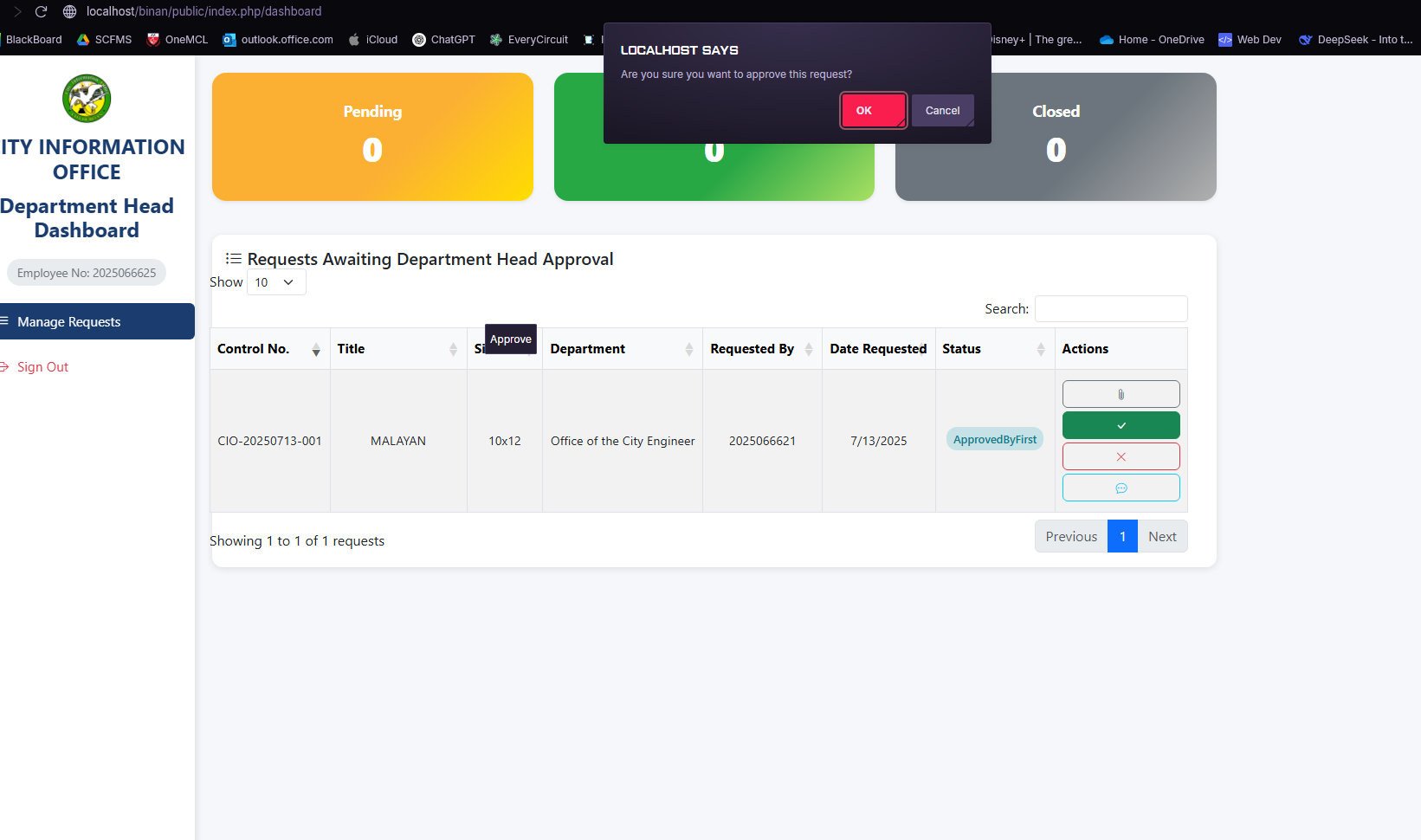Screen dimensions: 1421x840
Task: Click requester ID 2025066621
Action: pyautogui.click(x=762, y=441)
